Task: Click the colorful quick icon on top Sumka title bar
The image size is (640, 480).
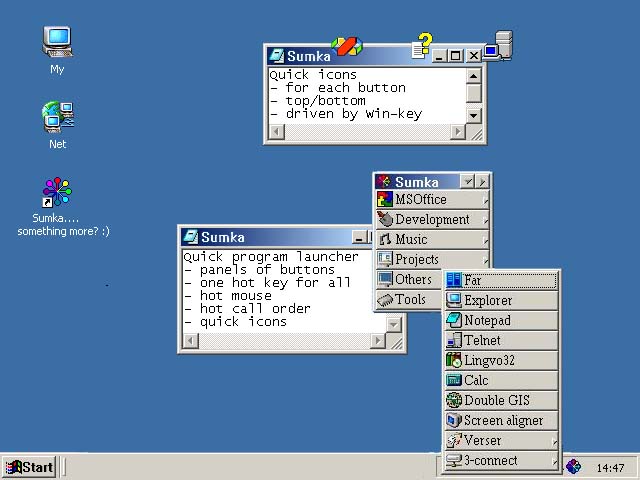Action: pyautogui.click(x=347, y=46)
